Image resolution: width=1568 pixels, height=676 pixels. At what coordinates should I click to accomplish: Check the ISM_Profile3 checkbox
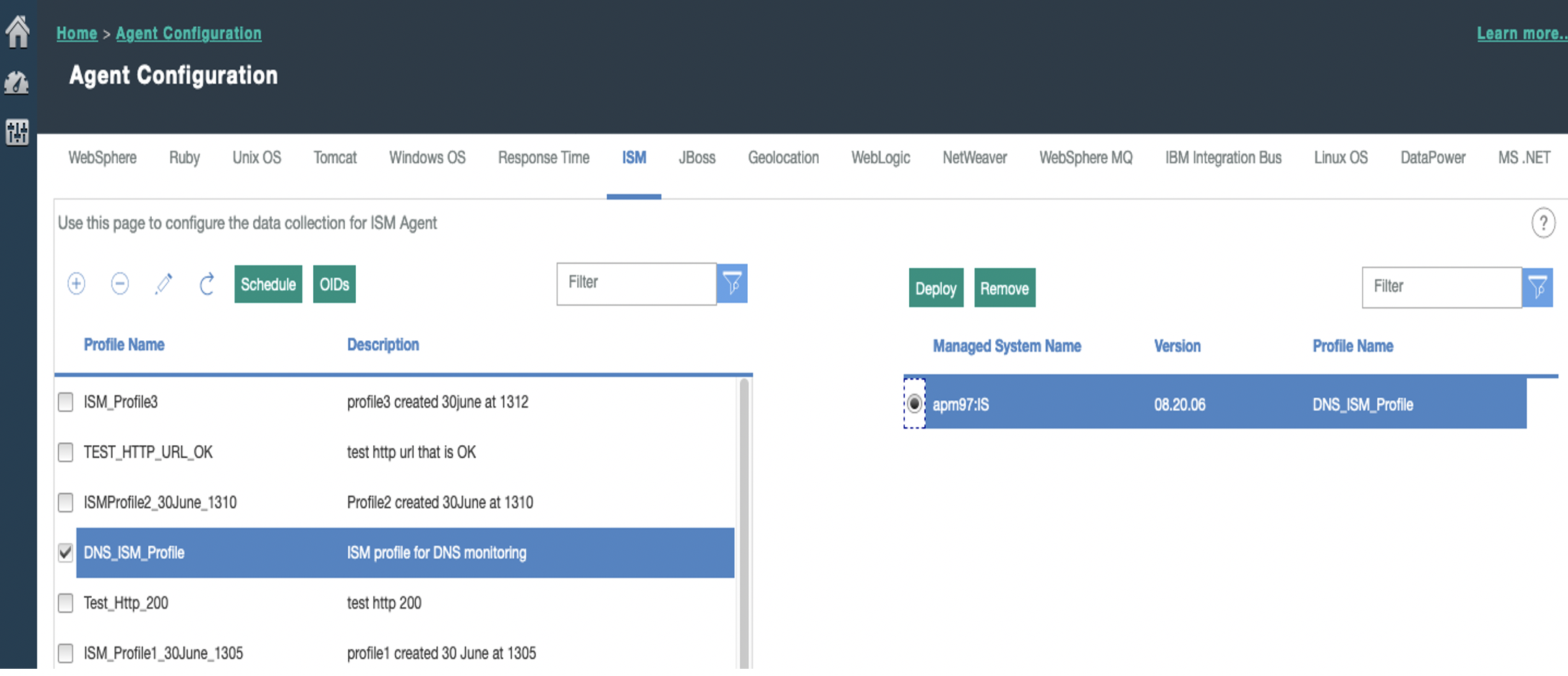pos(66,402)
